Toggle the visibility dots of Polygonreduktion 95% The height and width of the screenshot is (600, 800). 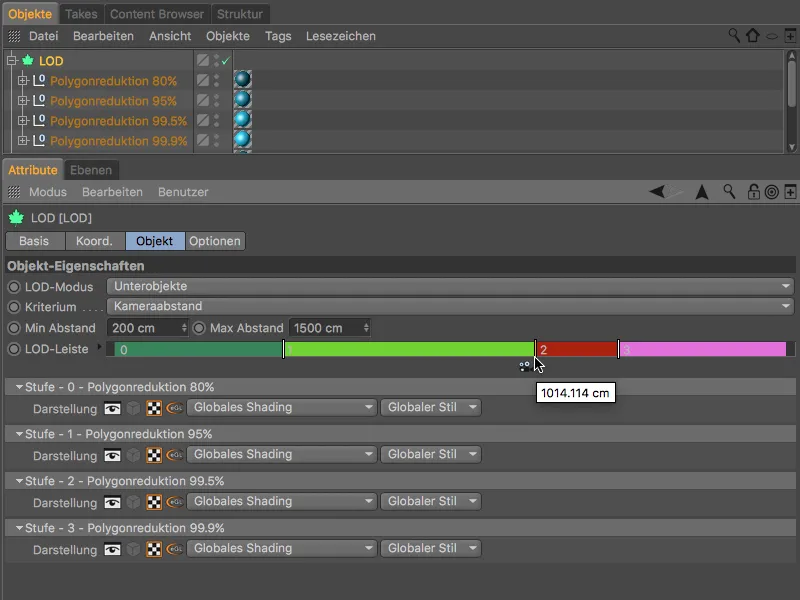tap(216, 100)
